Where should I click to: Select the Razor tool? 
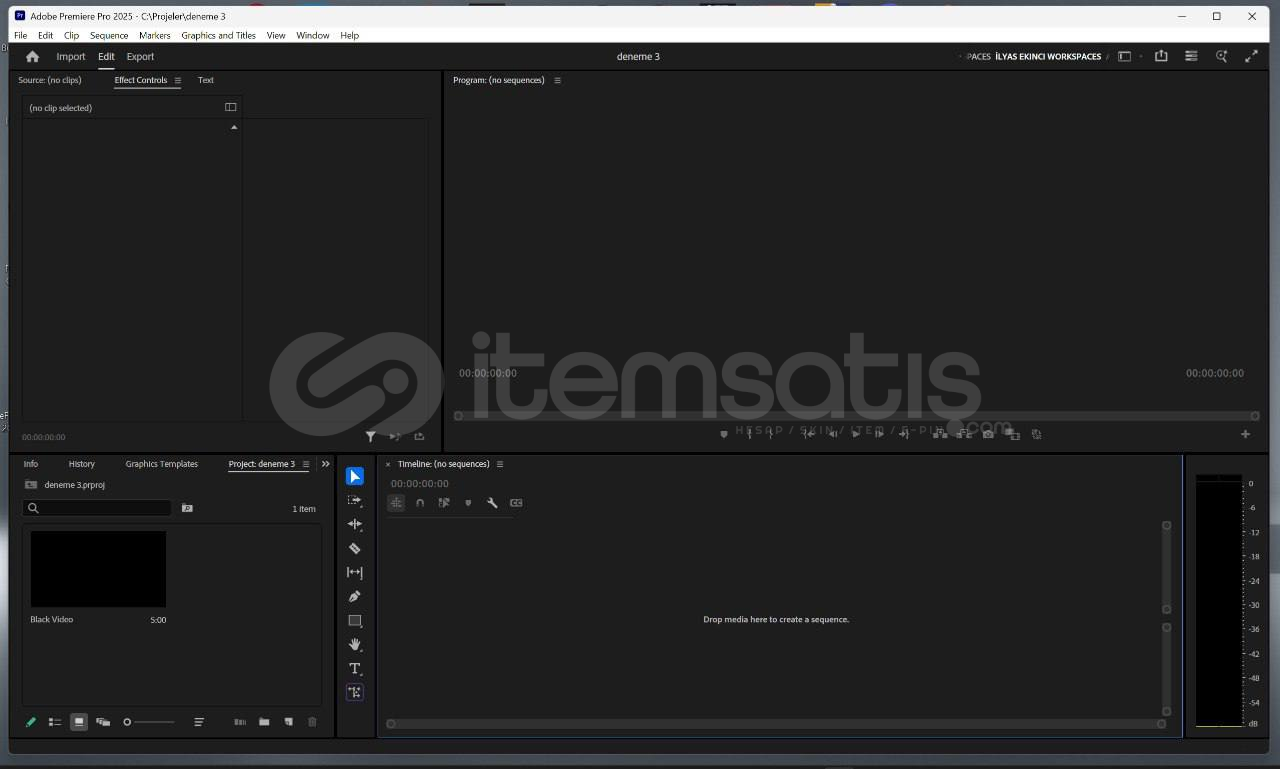click(354, 548)
